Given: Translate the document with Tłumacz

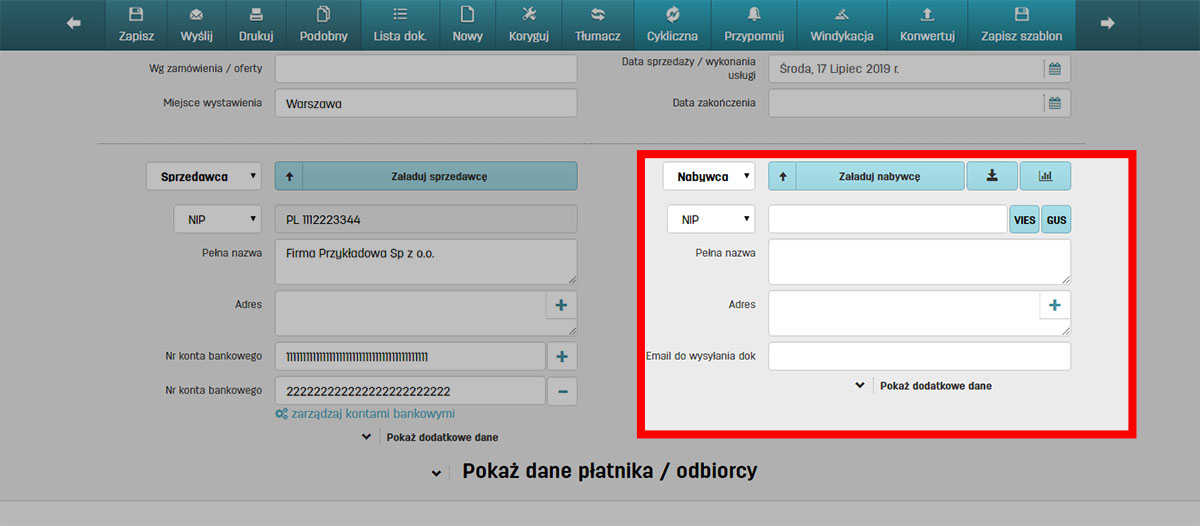Looking at the screenshot, I should coord(598,24).
